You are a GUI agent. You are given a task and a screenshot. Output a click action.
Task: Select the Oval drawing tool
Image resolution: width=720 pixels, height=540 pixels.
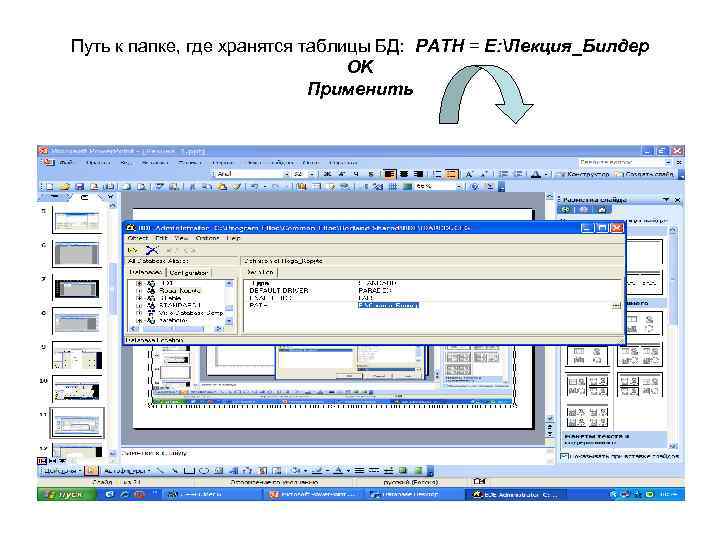pyautogui.click(x=204, y=471)
